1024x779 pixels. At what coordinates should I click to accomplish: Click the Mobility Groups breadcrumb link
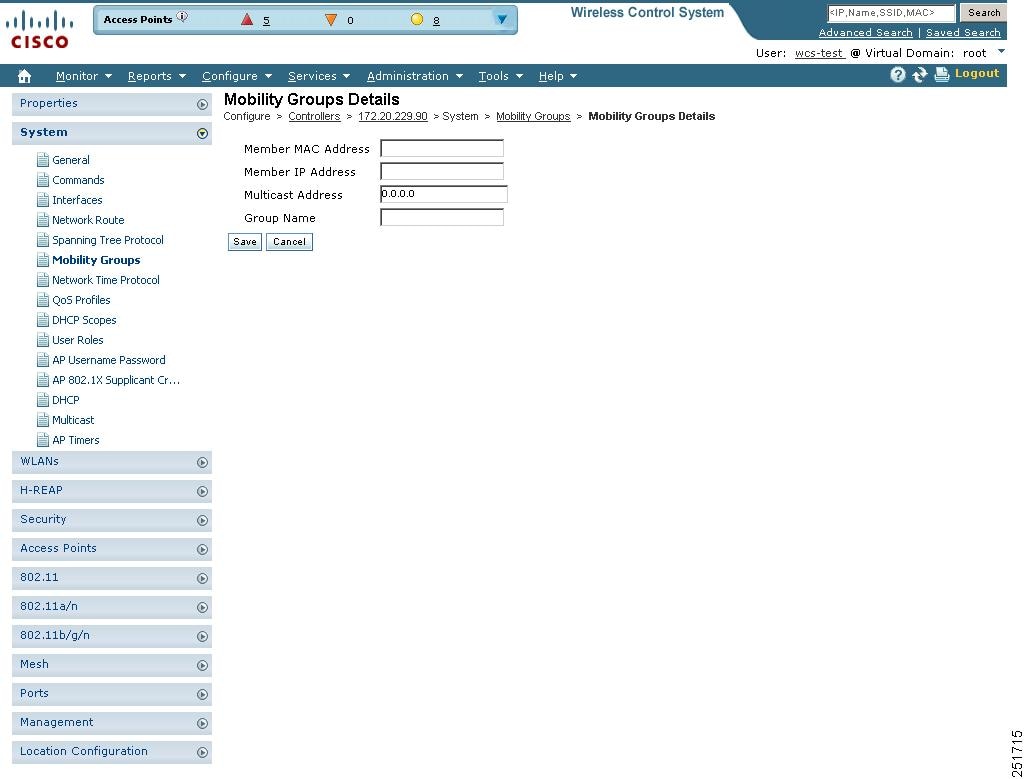533,116
